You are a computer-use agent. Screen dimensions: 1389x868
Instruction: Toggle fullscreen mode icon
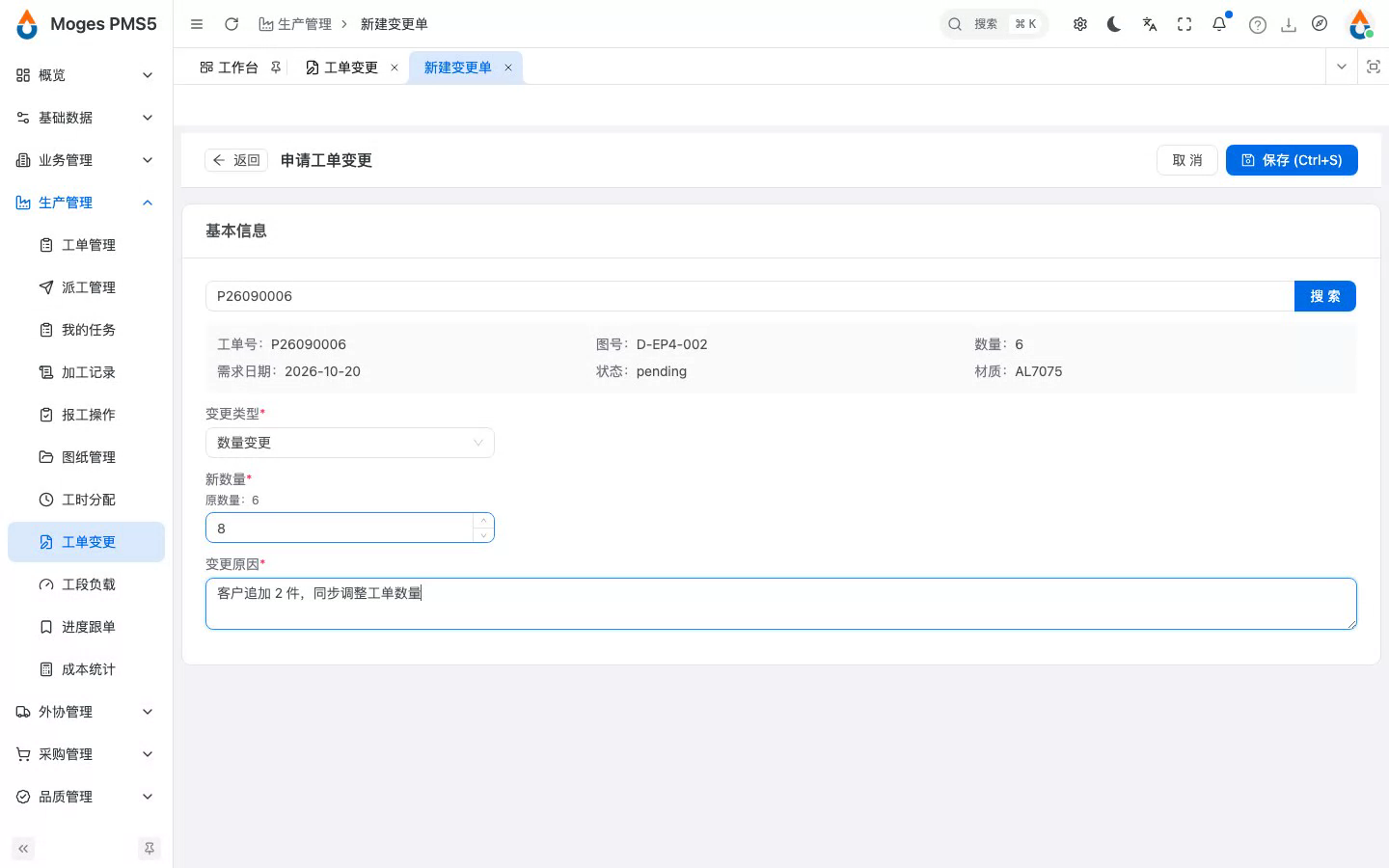click(1185, 24)
